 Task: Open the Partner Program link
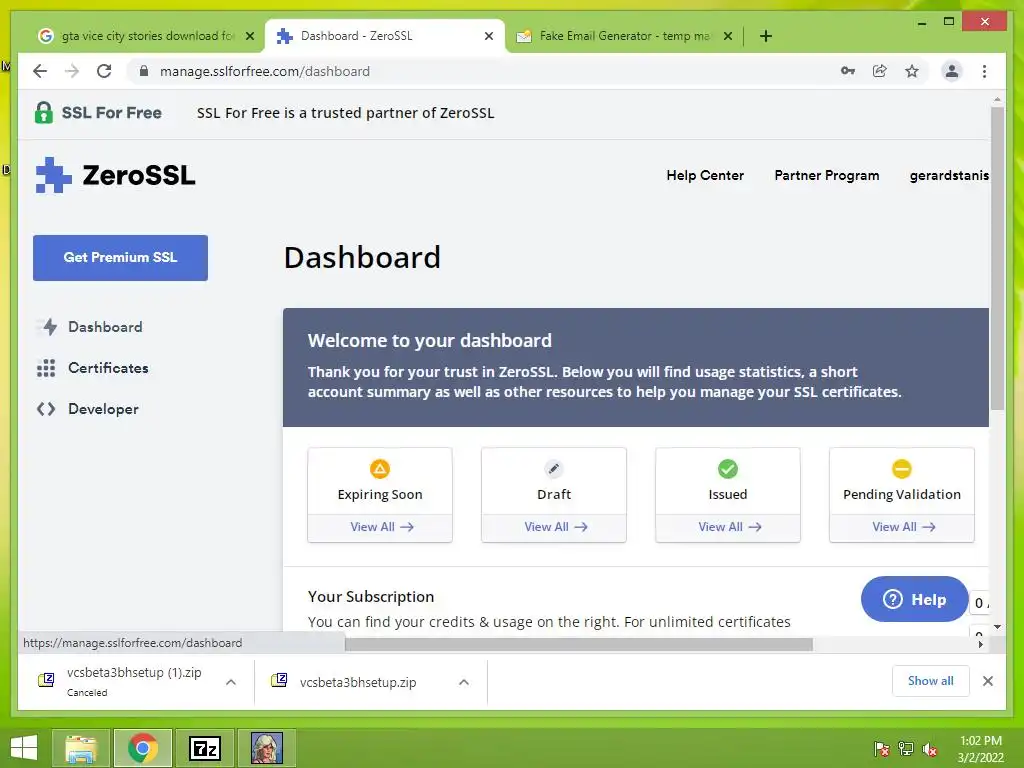(x=826, y=175)
